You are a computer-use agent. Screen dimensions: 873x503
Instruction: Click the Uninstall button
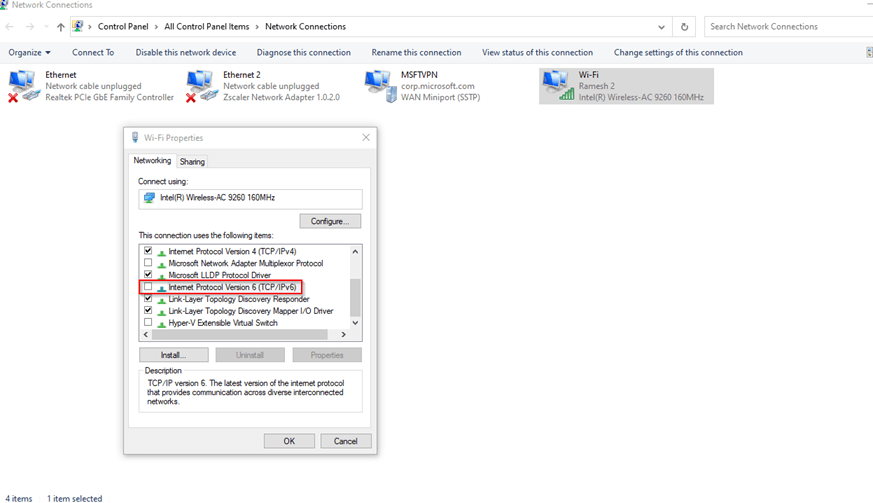[250, 355]
